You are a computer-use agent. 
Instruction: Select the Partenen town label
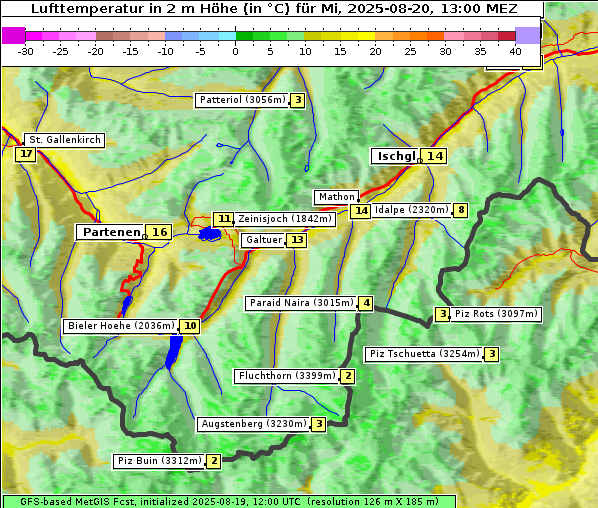[111, 232]
